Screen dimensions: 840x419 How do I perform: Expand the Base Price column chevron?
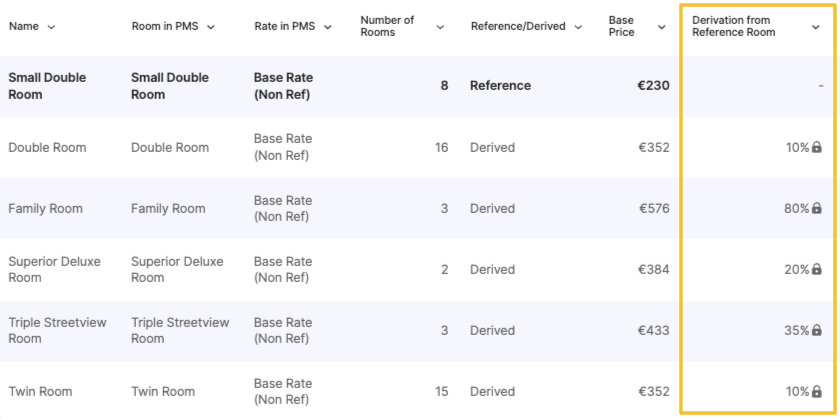662,27
